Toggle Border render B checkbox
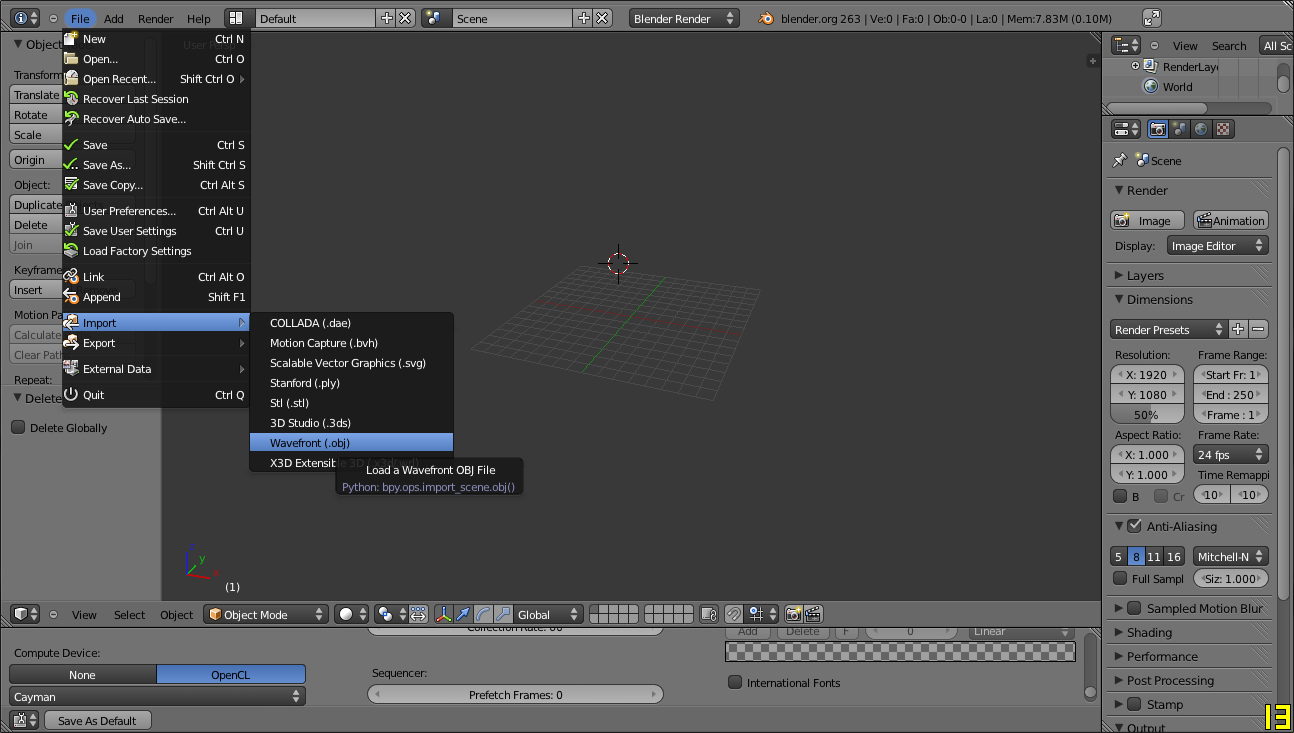This screenshot has height=733, width=1294. (1120, 496)
